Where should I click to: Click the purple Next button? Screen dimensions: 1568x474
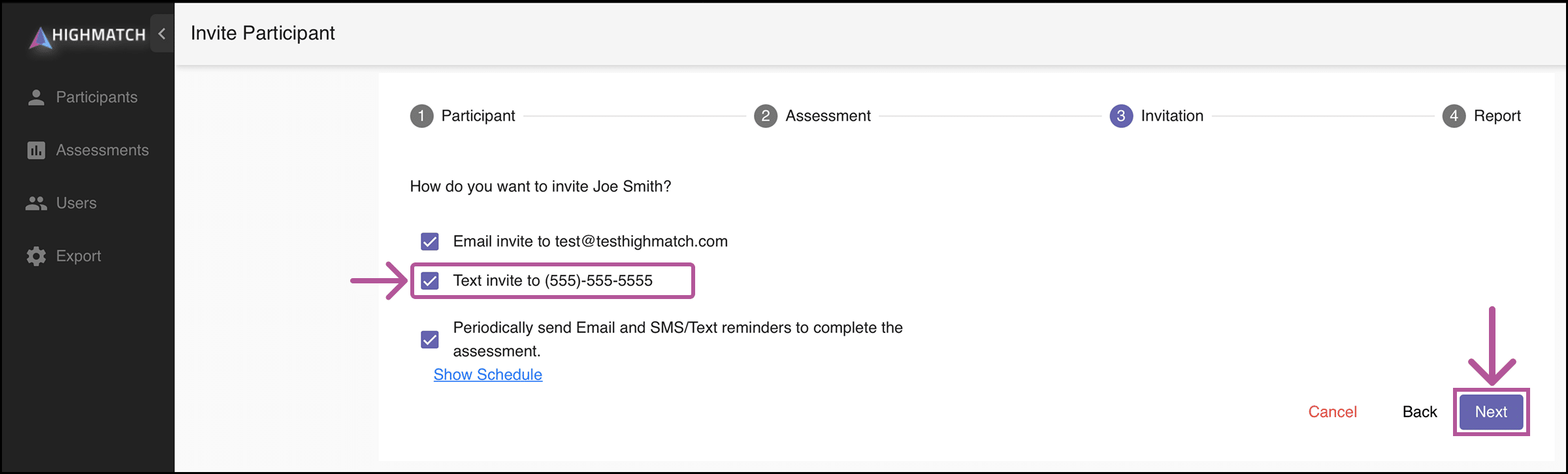tap(1492, 412)
